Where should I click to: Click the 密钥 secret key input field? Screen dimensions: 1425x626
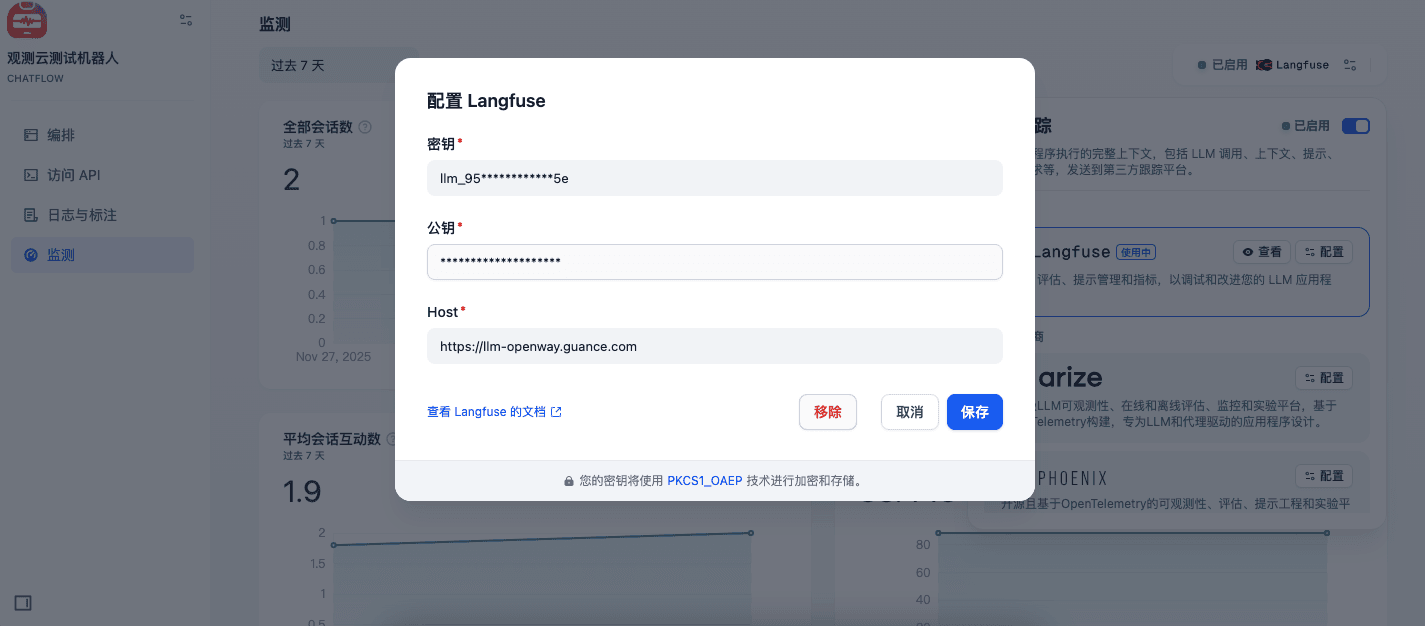tap(715, 178)
